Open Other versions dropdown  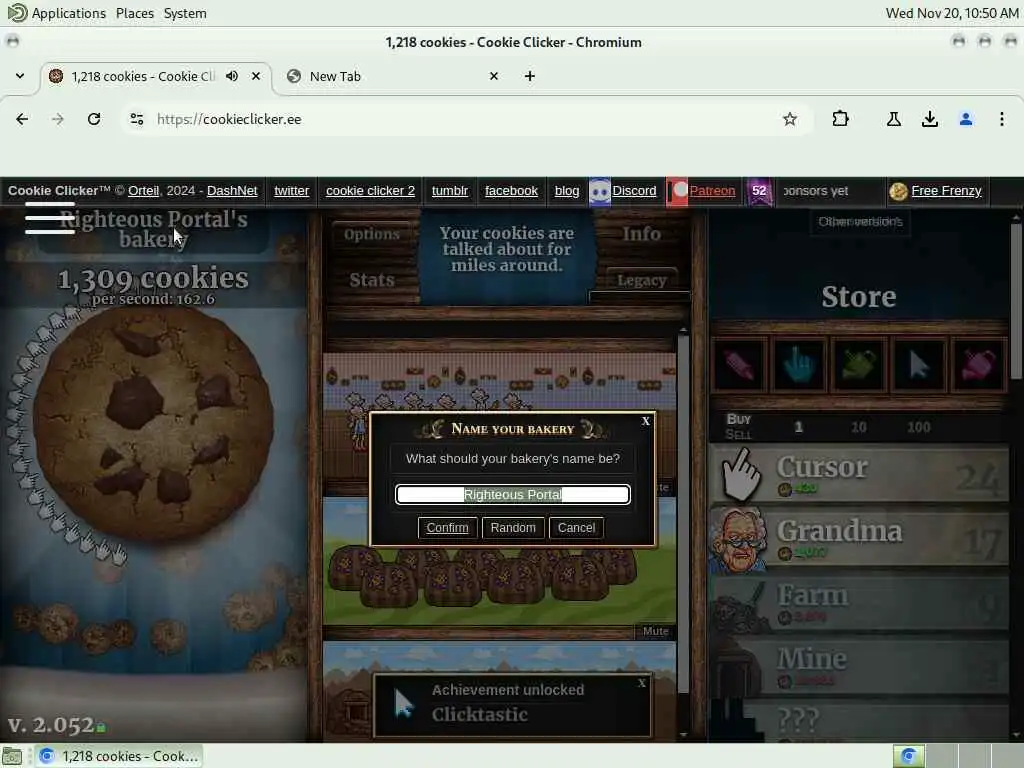pos(861,221)
